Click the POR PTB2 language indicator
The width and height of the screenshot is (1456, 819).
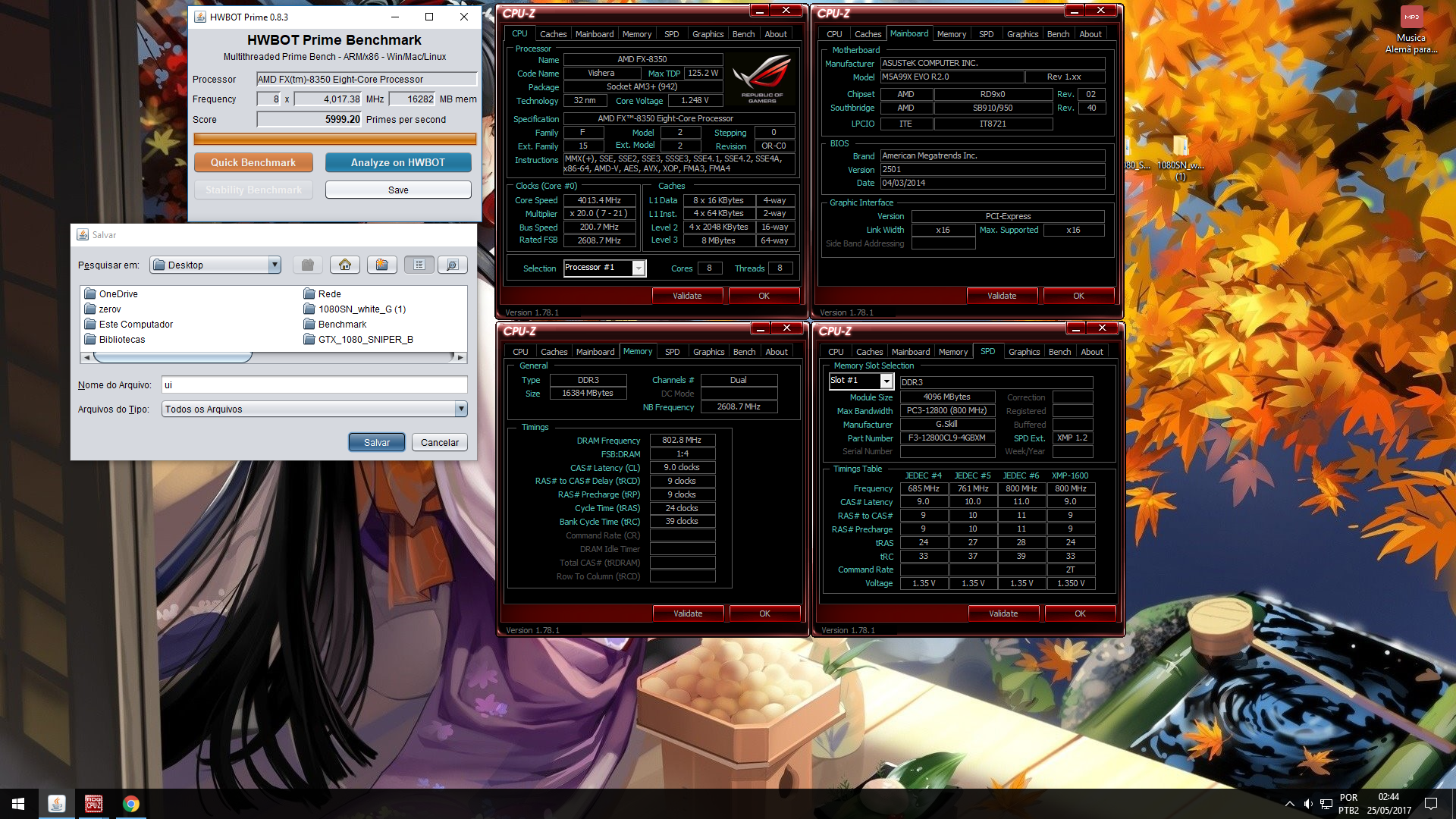(x=1348, y=804)
